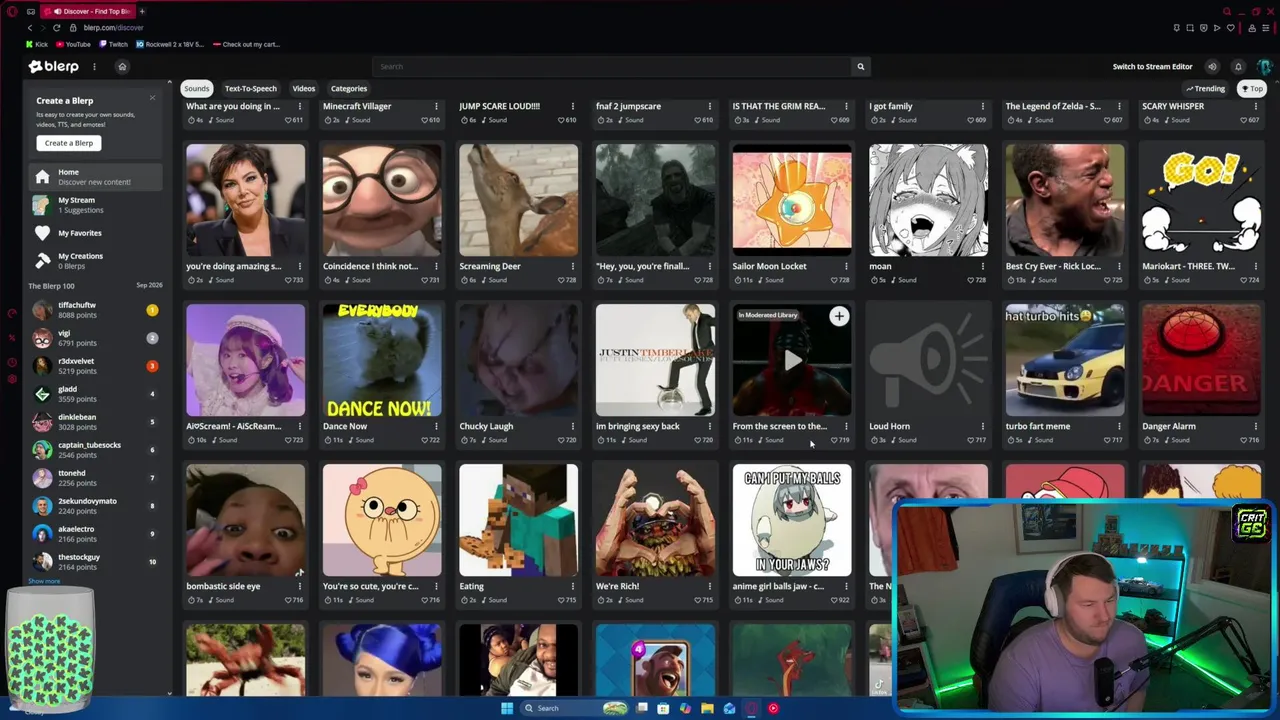The image size is (1280, 720).
Task: Open Copilot from the taskbar
Action: [685, 708]
